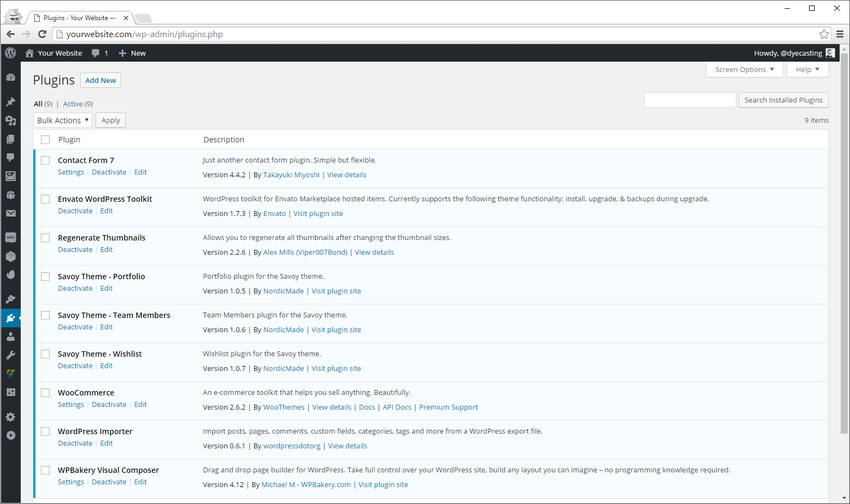850x504 pixels.
Task: Check the Envato WordPress Toolkit checkbox
Action: pyautogui.click(x=46, y=199)
